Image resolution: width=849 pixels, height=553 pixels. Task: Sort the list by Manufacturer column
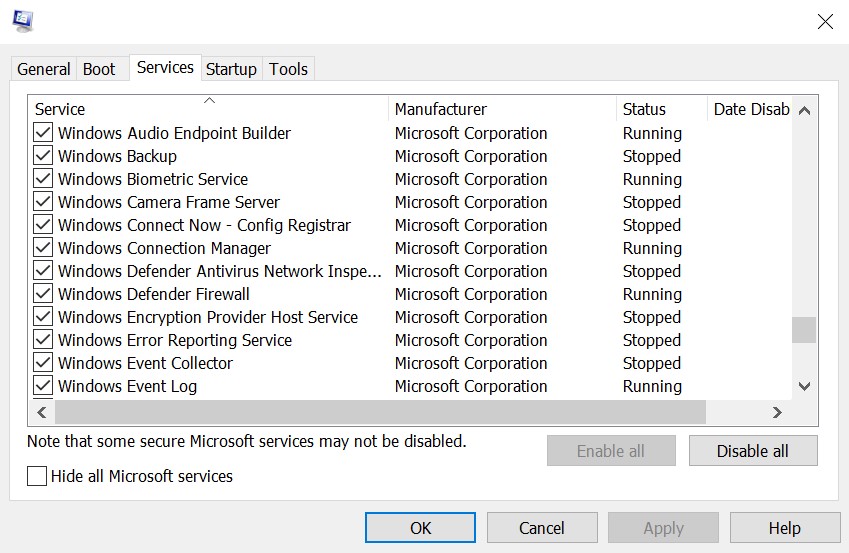pyautogui.click(x=500, y=109)
